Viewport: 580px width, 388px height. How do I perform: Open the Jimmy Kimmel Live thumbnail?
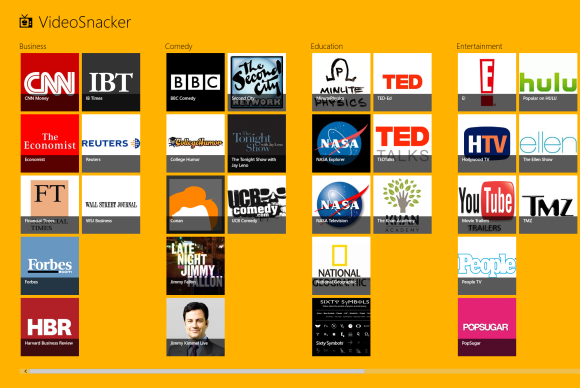[195, 327]
